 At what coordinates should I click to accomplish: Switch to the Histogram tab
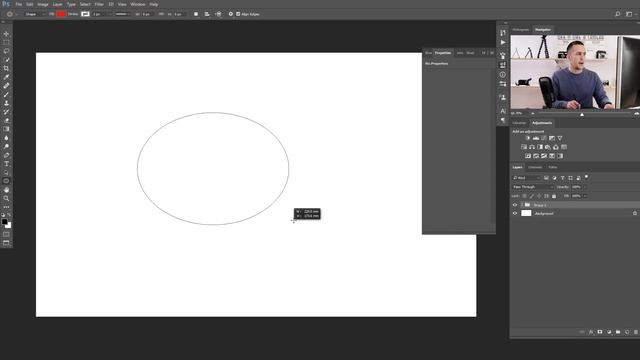click(x=520, y=30)
